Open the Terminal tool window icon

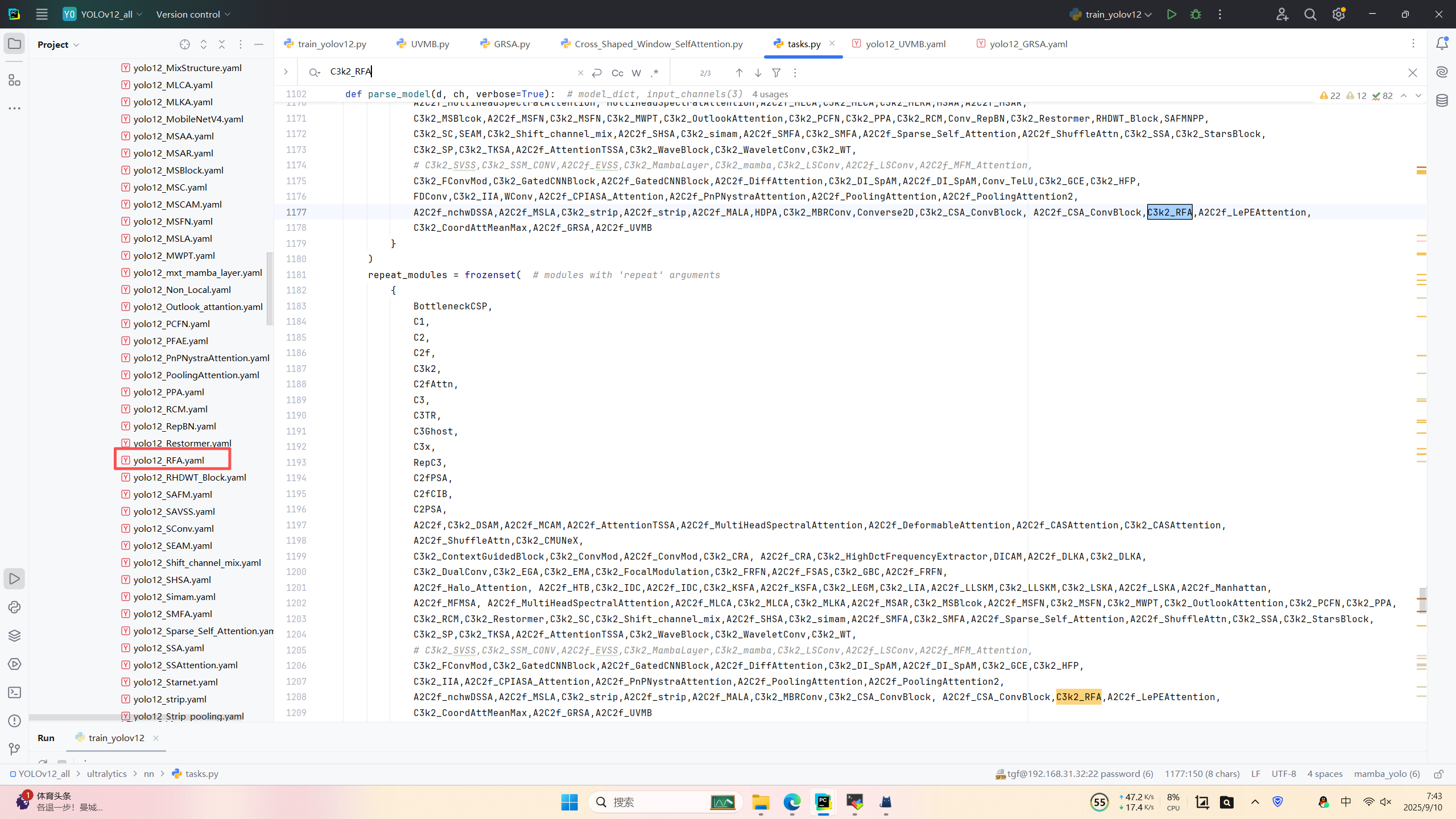pyautogui.click(x=14, y=692)
